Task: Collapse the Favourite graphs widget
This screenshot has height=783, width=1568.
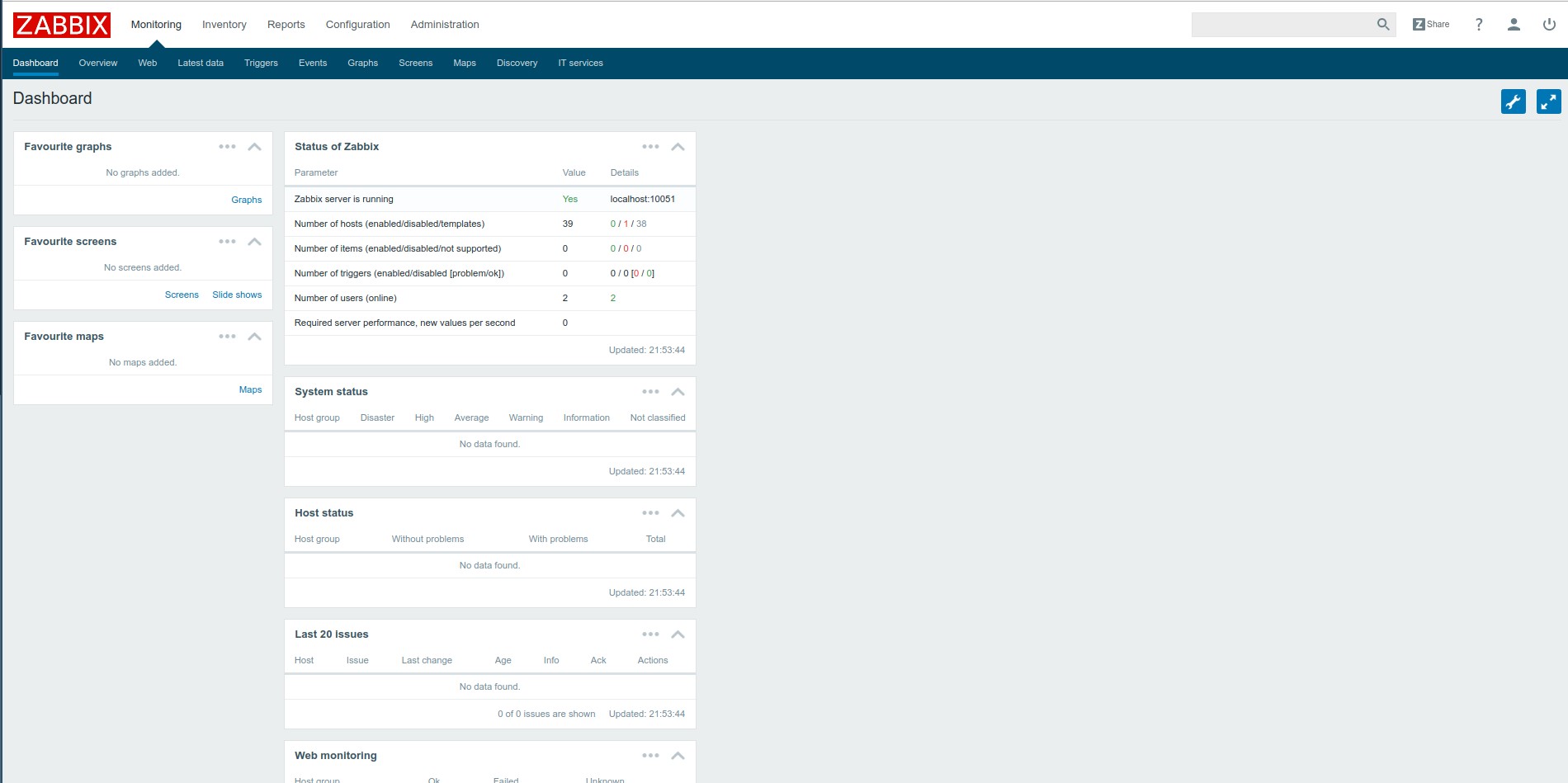Action: tap(255, 147)
